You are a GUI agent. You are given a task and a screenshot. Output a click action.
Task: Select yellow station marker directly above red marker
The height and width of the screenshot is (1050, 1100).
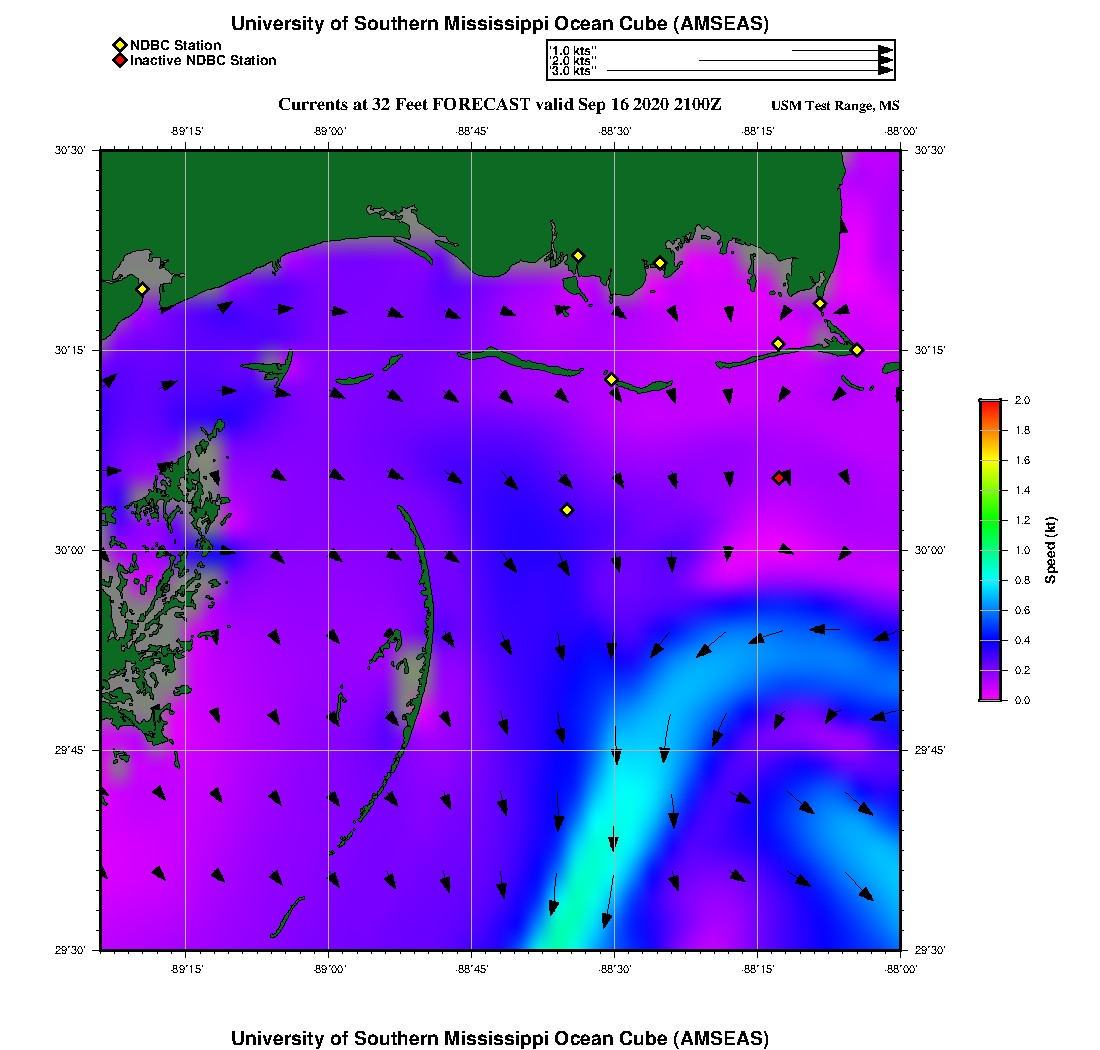click(x=778, y=344)
